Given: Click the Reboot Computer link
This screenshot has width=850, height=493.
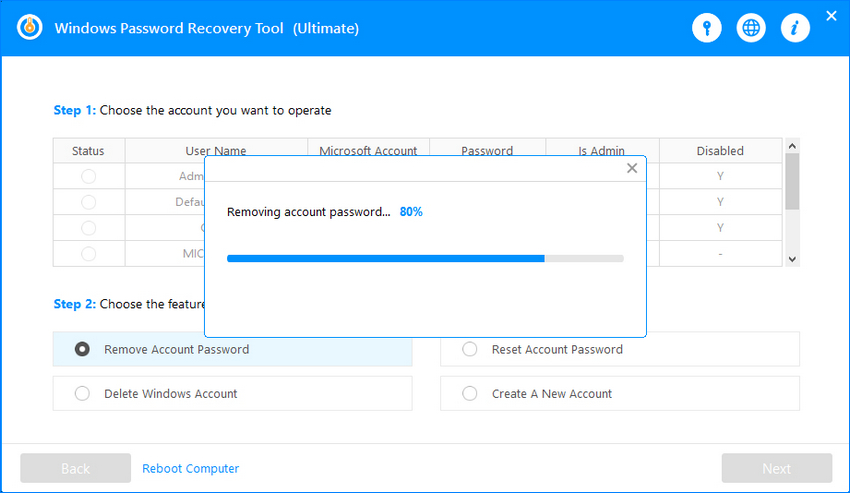Looking at the screenshot, I should 190,468.
